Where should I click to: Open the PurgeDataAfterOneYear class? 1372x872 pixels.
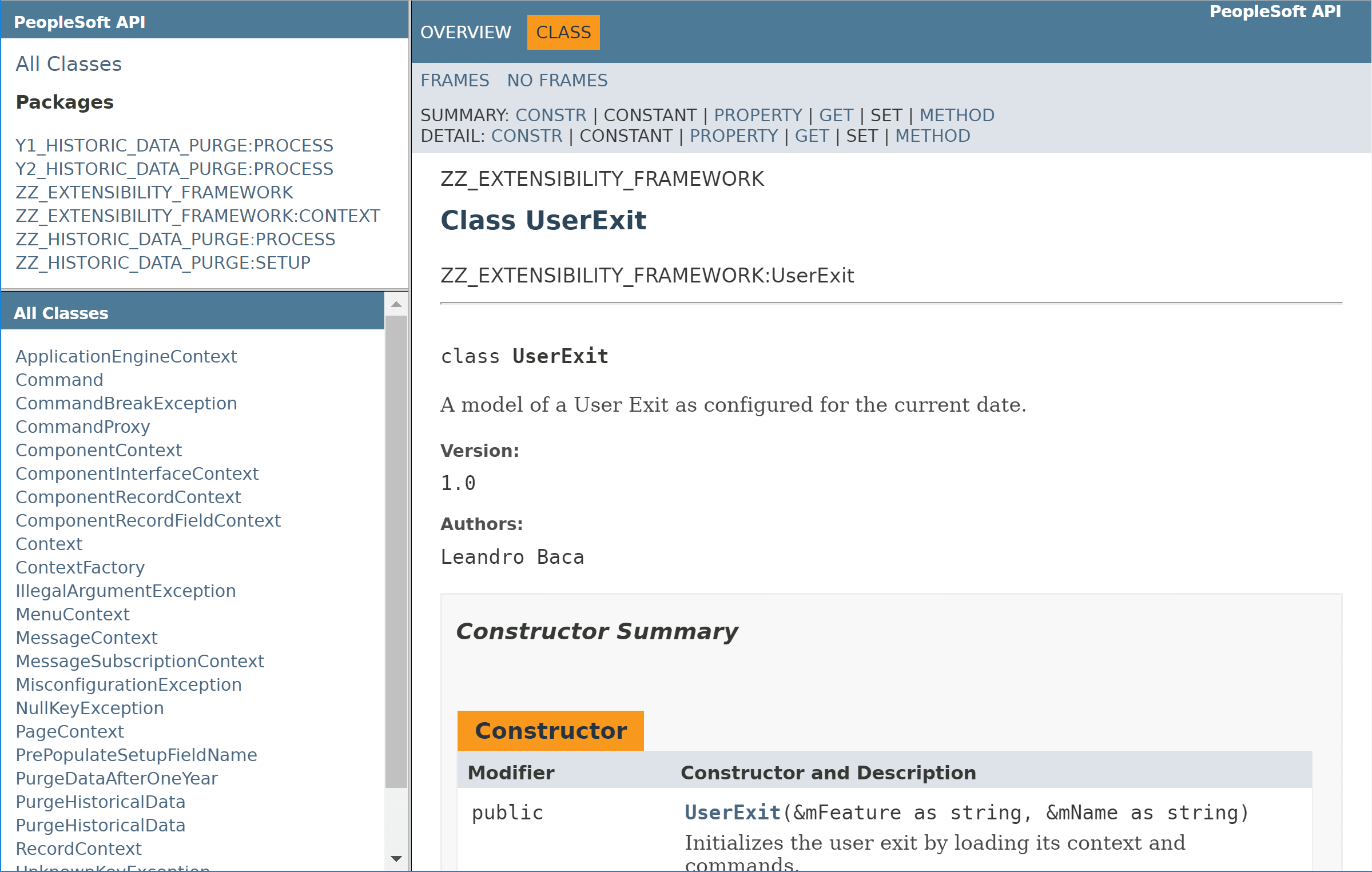coord(117,779)
